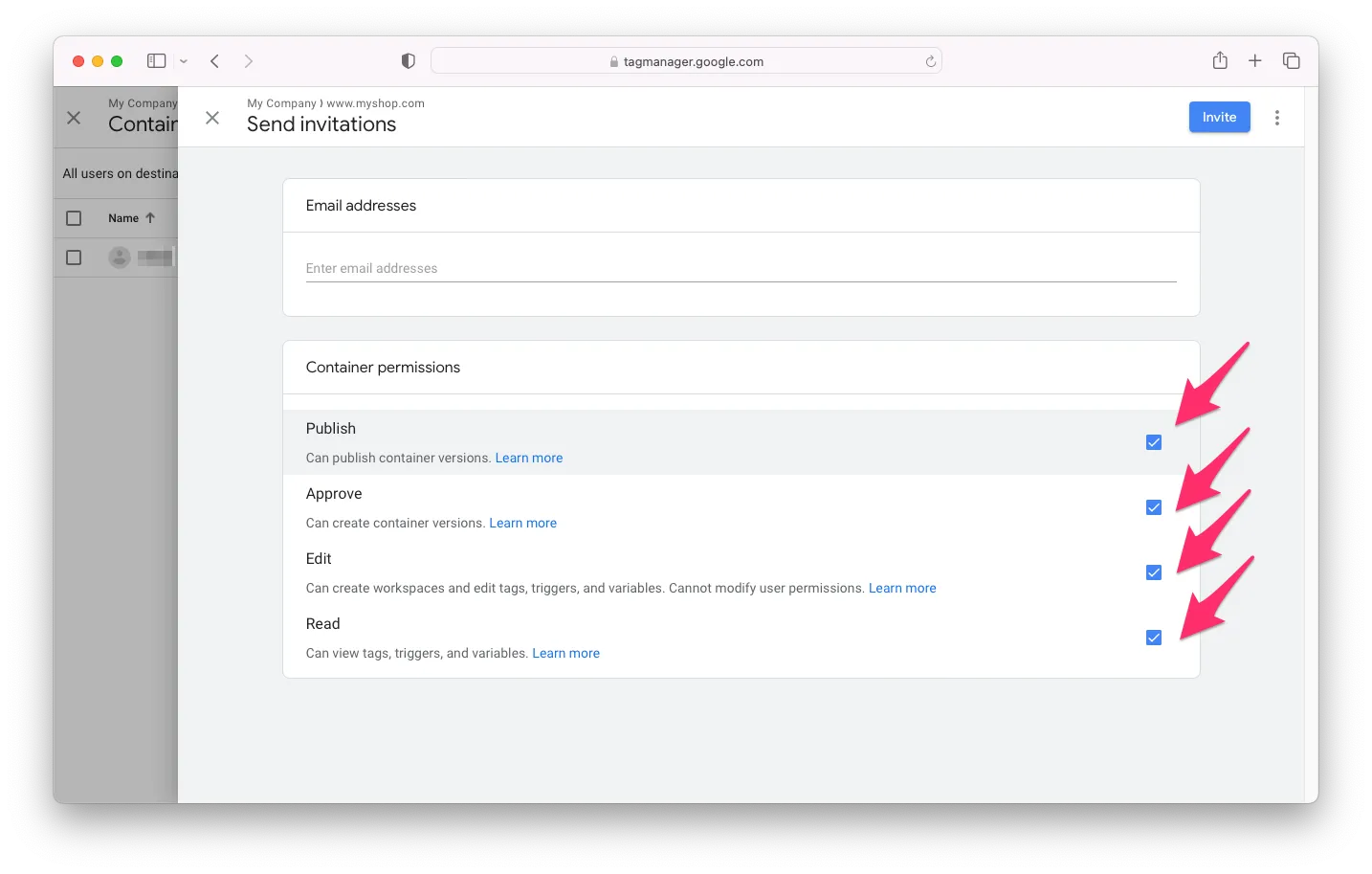Open a new tab with plus icon
1372x874 pixels.
(1255, 61)
